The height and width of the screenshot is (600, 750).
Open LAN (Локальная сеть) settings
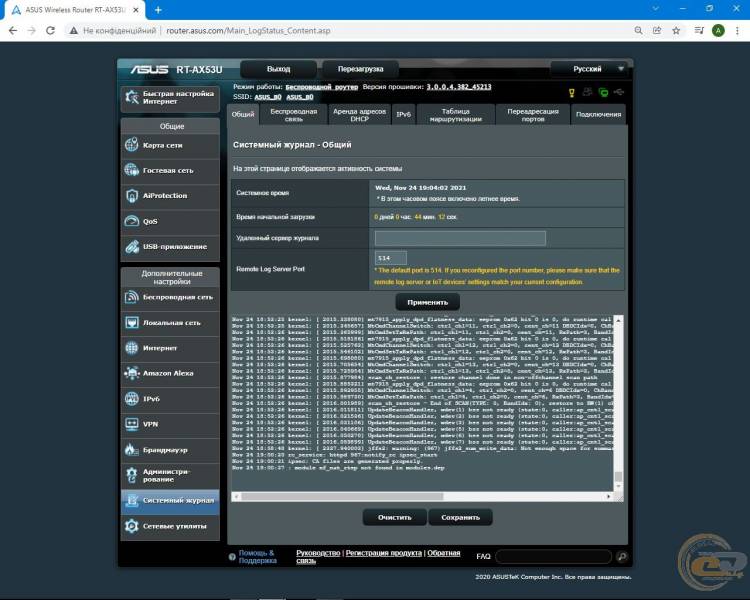(x=170, y=322)
